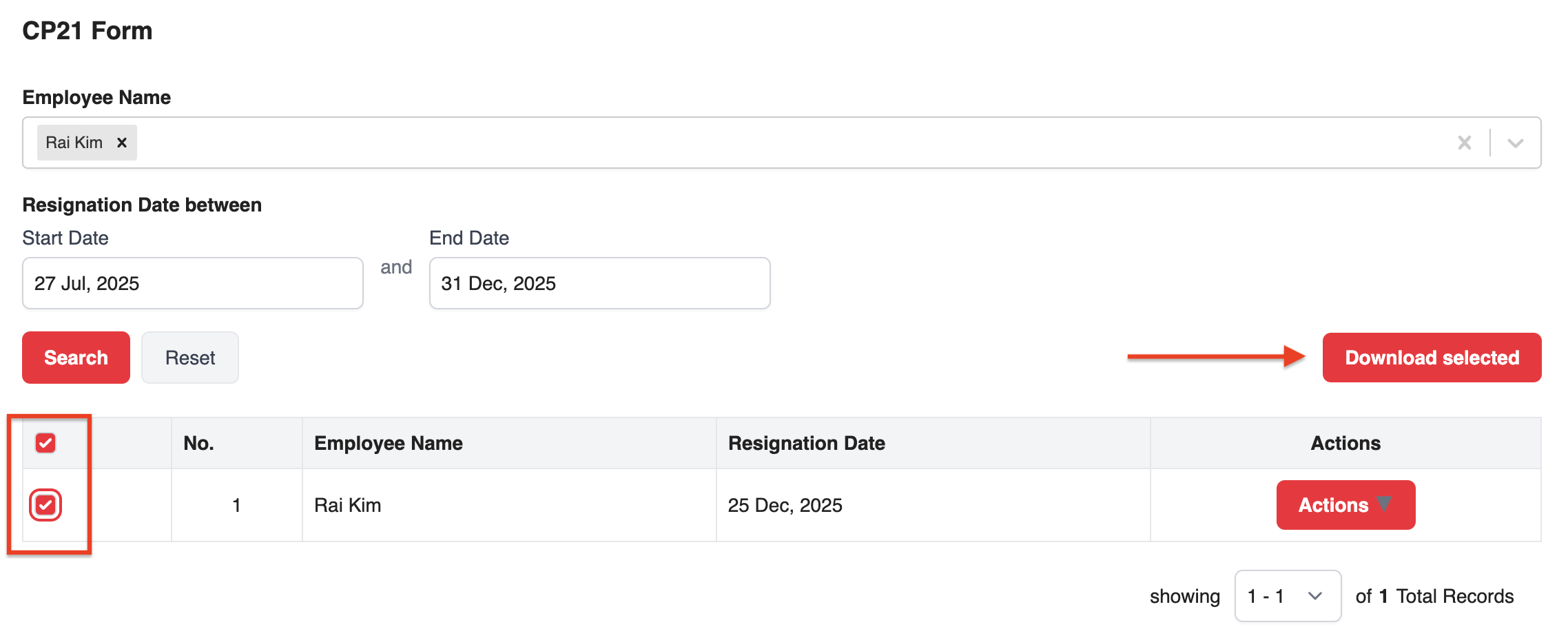Select the Rai Kim name cell in table
The height and width of the screenshot is (640, 1568).
[347, 505]
